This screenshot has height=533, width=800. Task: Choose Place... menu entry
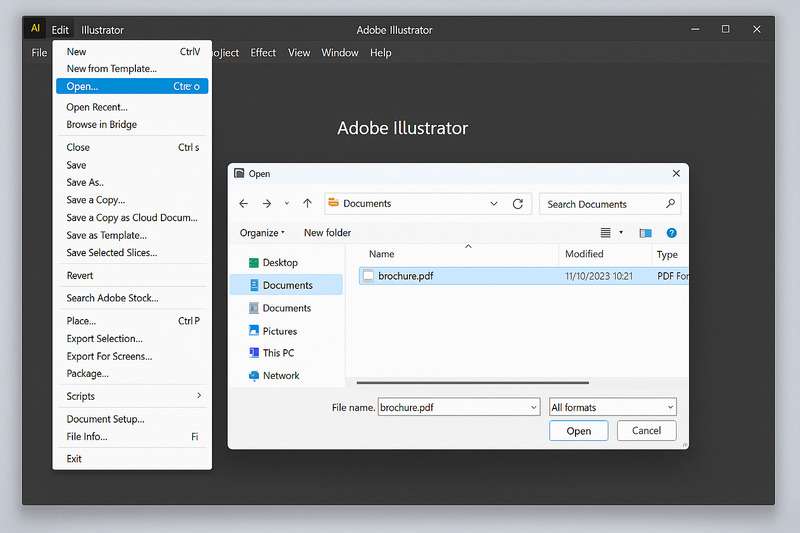(132, 321)
